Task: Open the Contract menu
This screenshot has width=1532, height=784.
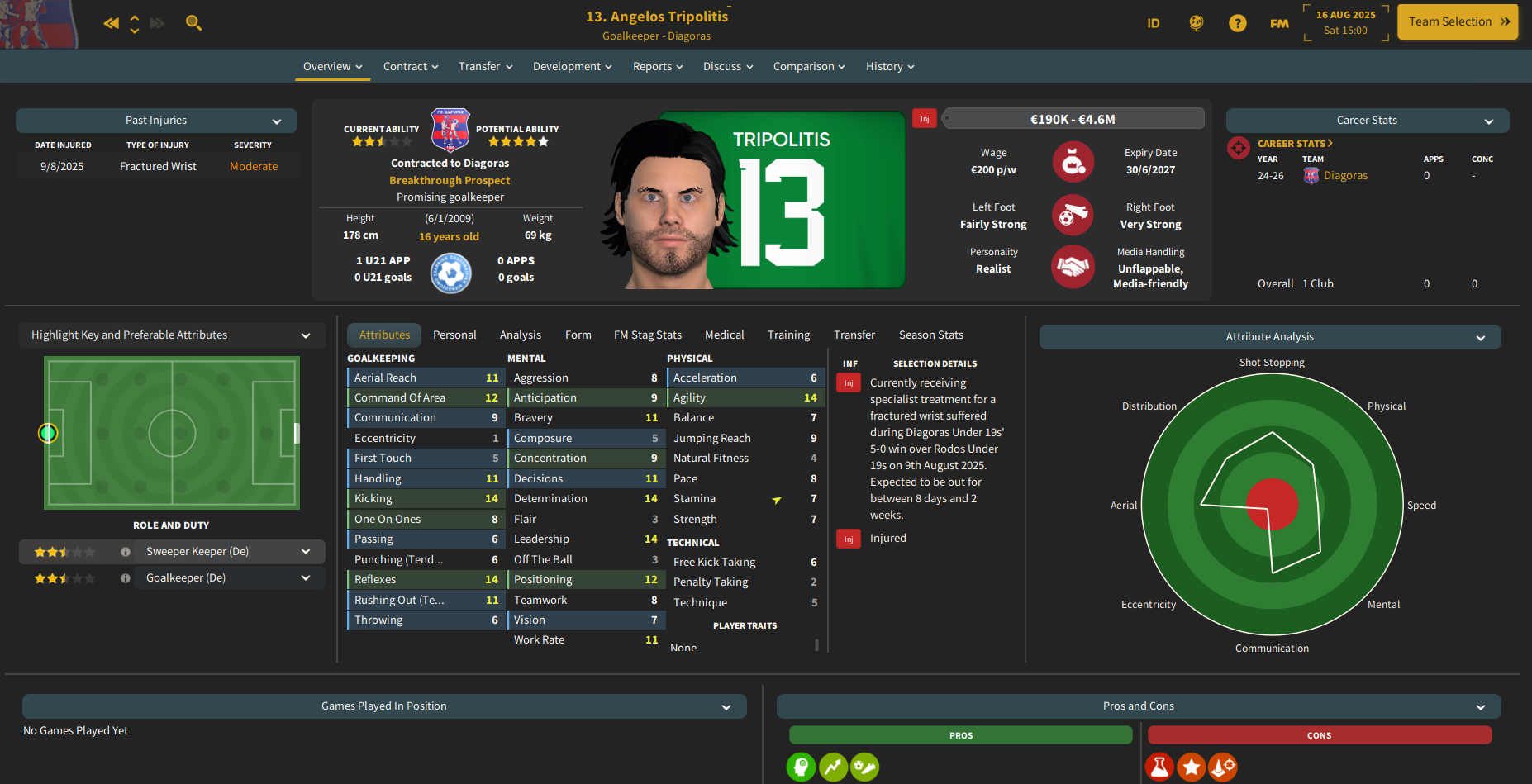Action: click(x=411, y=67)
